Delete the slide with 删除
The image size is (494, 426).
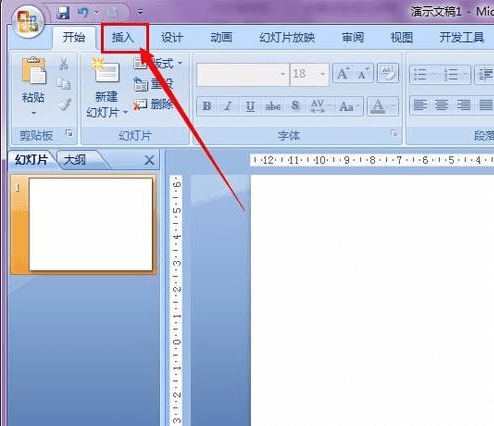153,104
